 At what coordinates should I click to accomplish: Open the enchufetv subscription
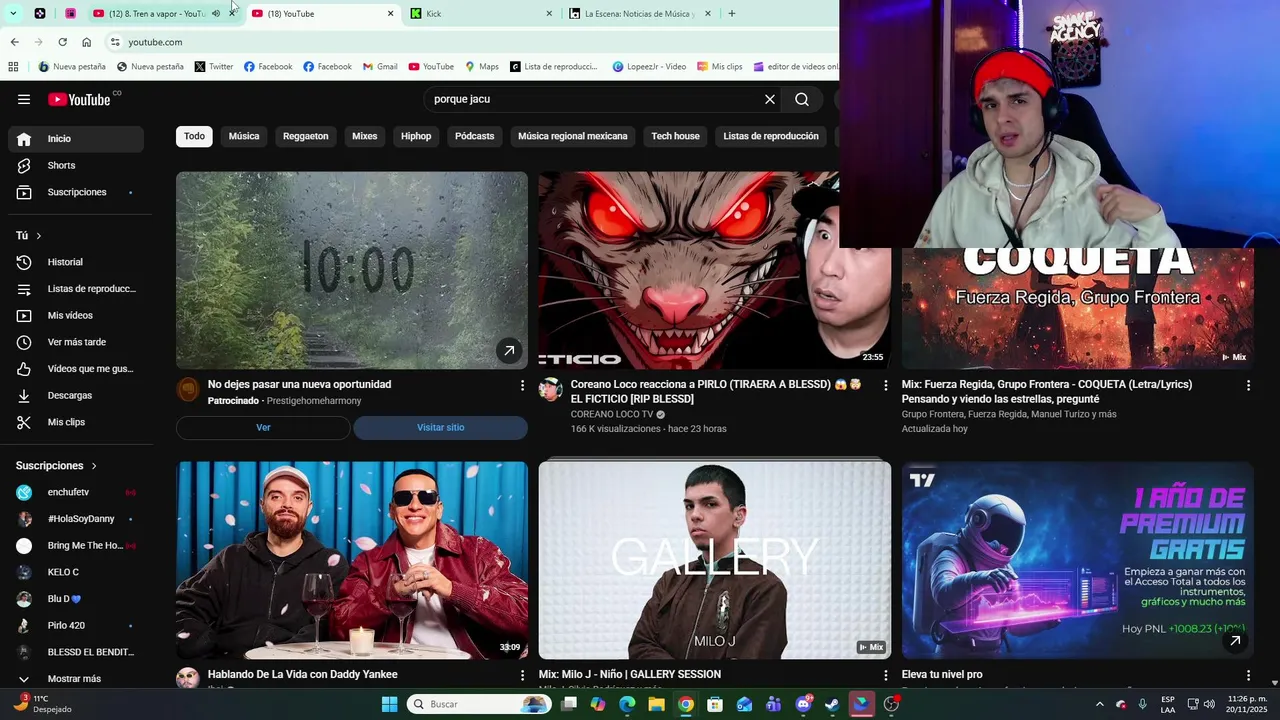(x=76, y=492)
